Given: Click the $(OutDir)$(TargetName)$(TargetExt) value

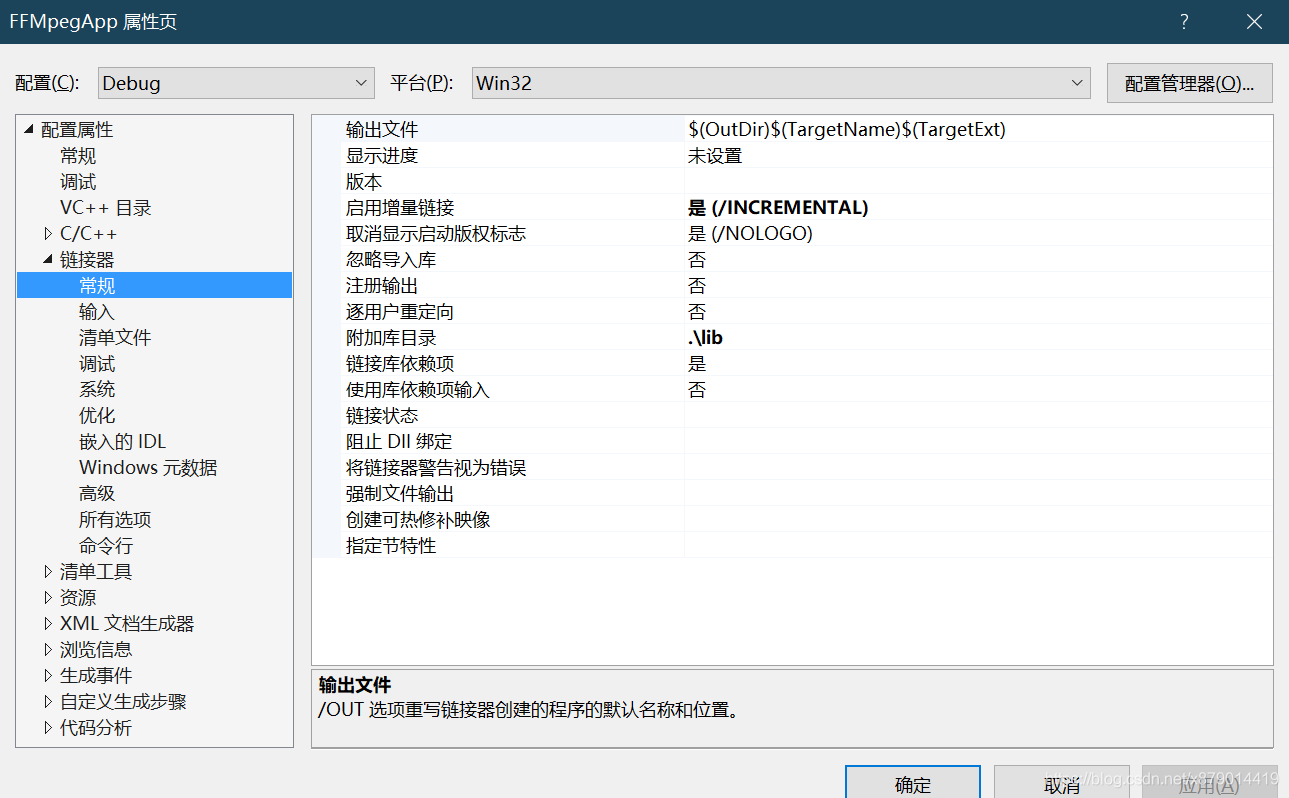Looking at the screenshot, I should (847, 129).
